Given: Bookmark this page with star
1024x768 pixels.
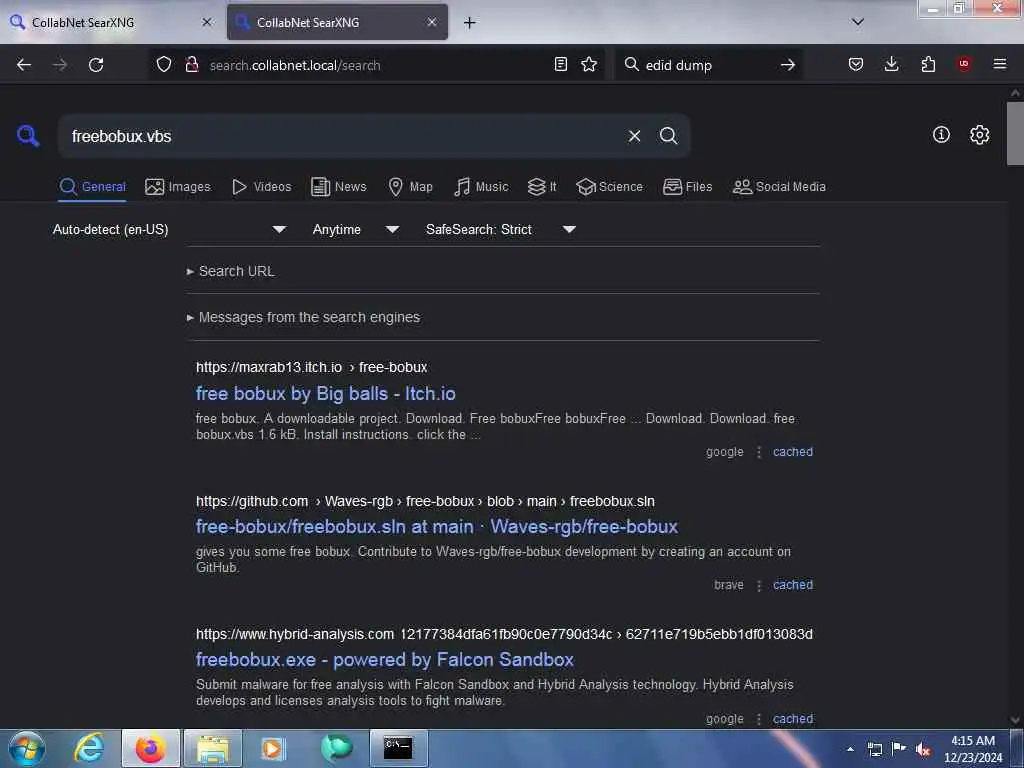Looking at the screenshot, I should [589, 64].
